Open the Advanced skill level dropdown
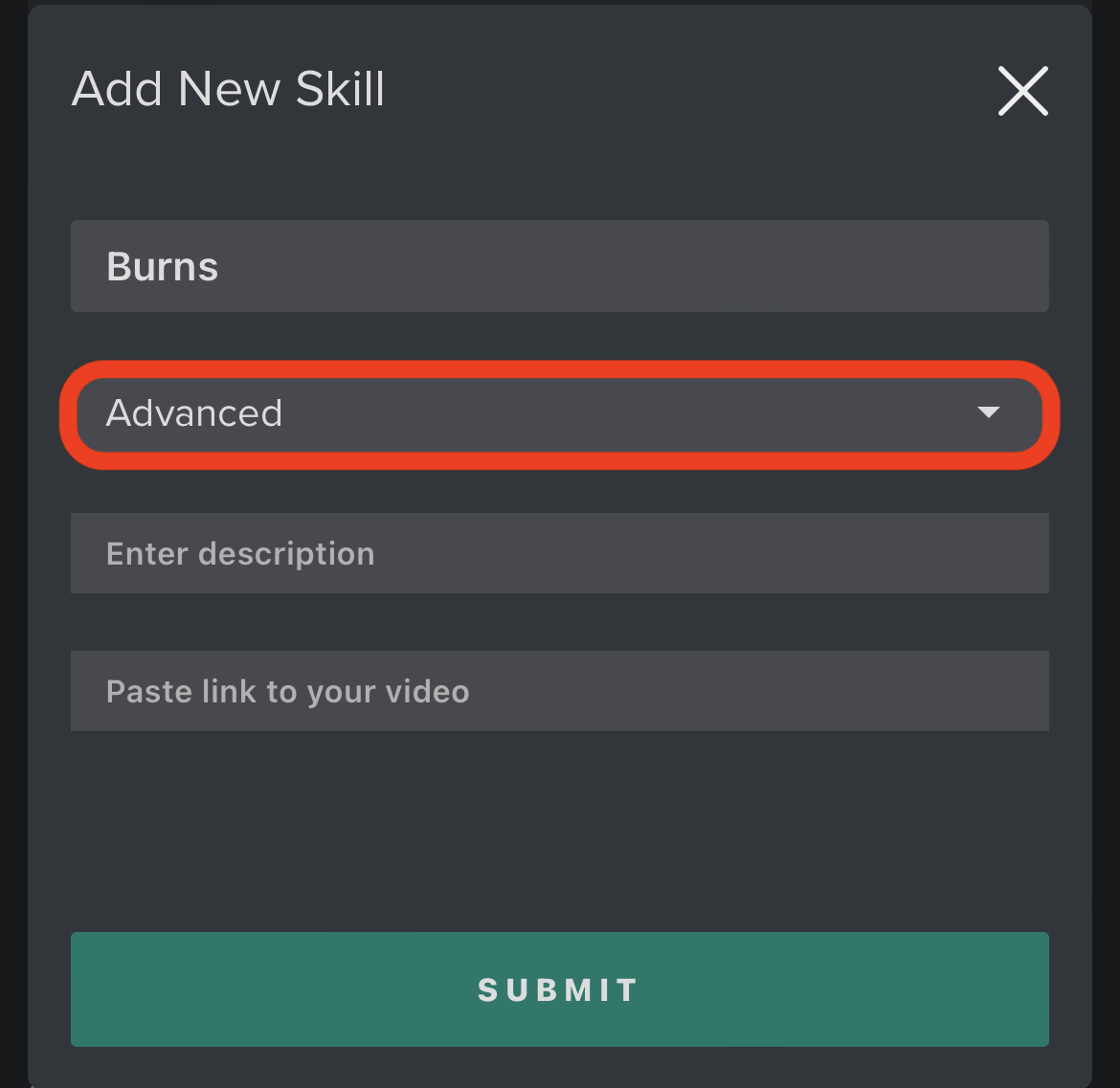 [559, 414]
